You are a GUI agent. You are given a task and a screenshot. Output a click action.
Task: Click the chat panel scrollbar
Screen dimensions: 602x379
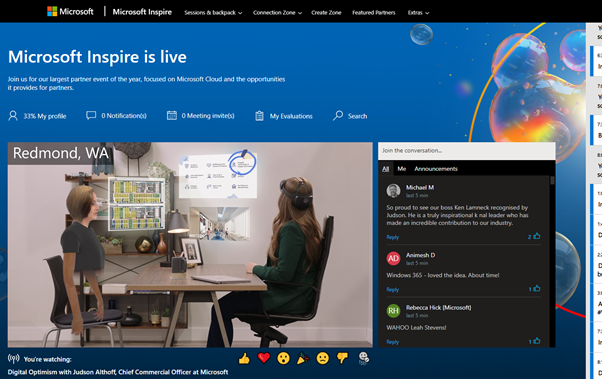point(552,261)
